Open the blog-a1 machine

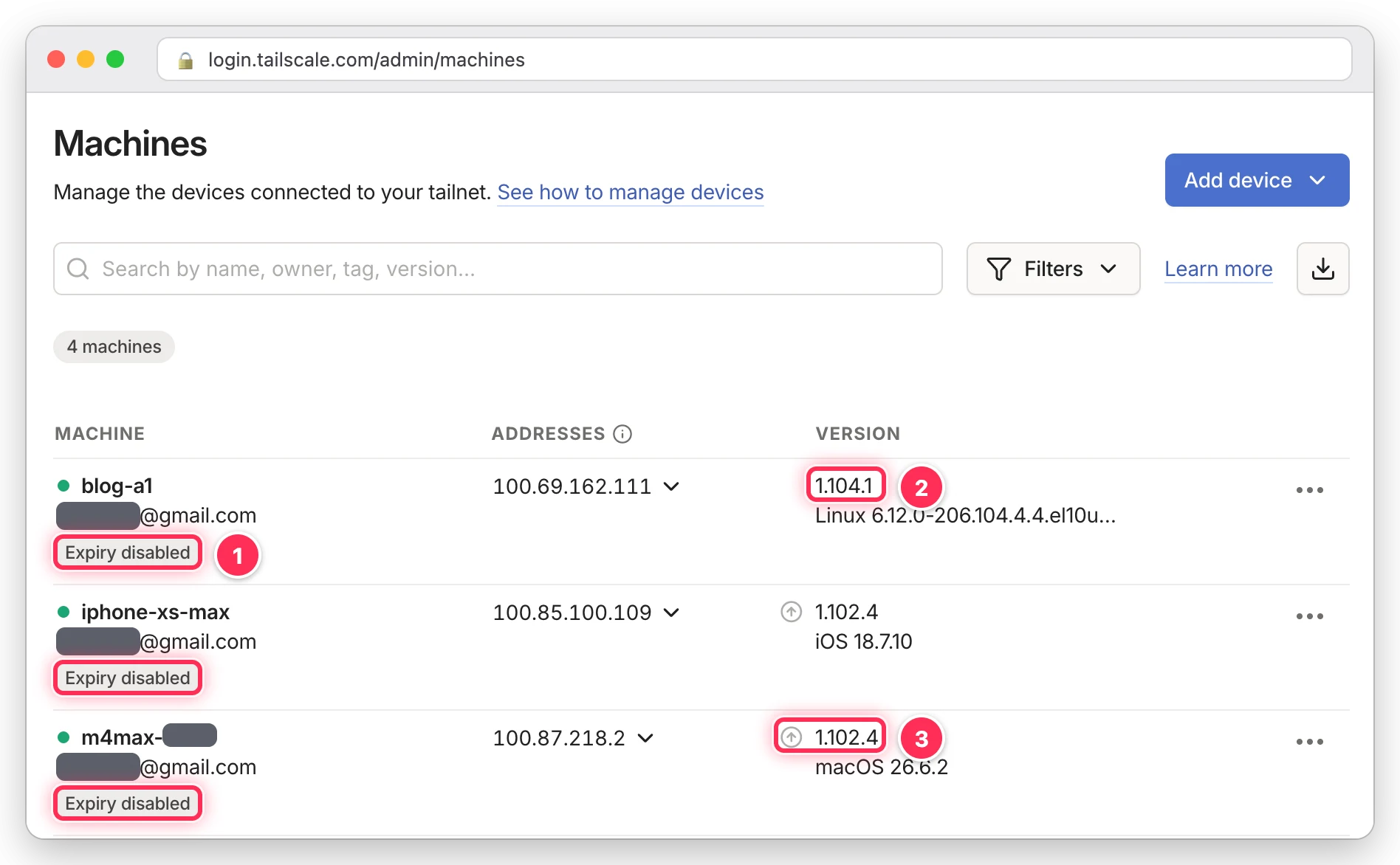pyautogui.click(x=117, y=486)
